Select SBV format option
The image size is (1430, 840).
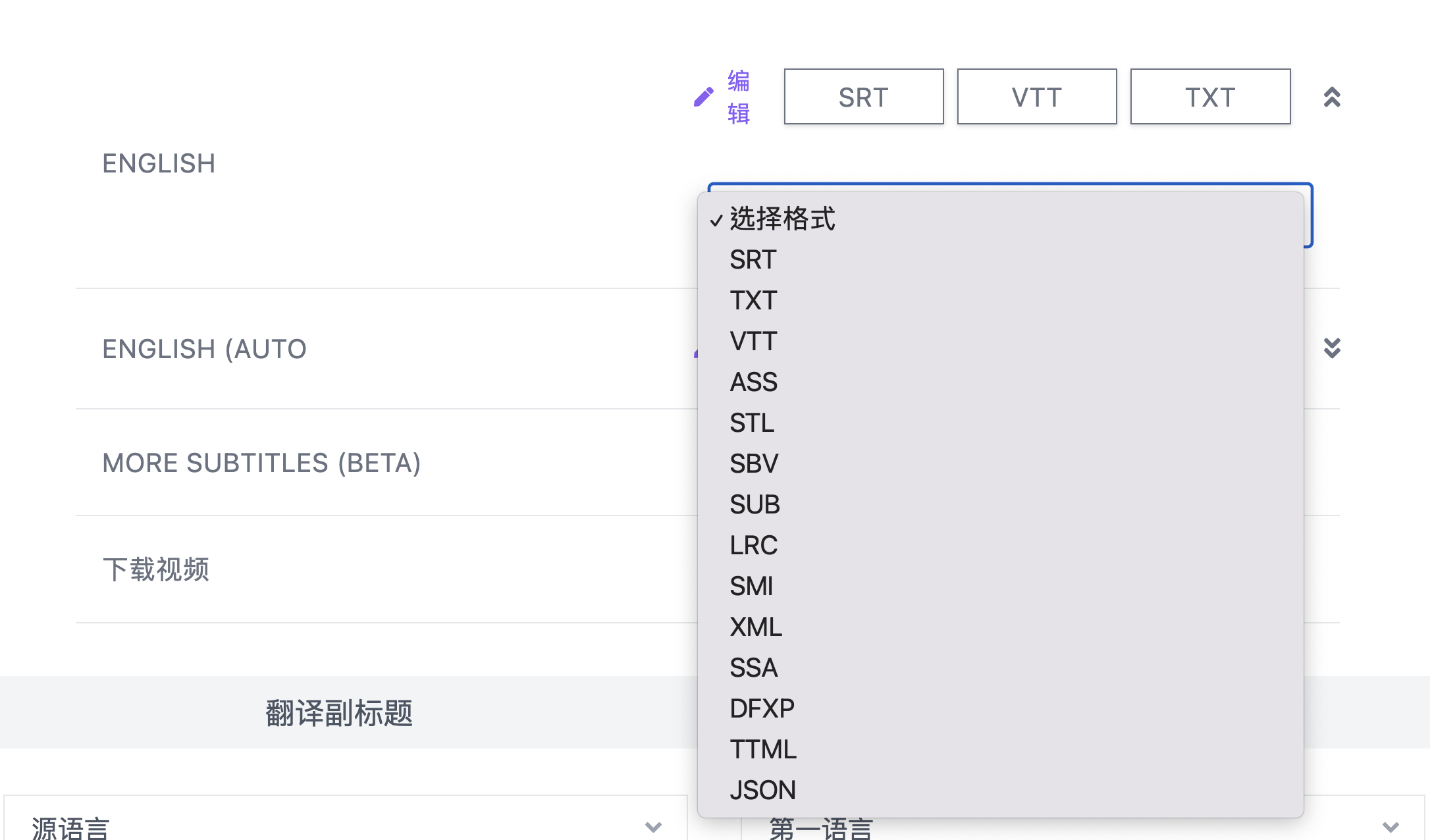click(x=754, y=464)
